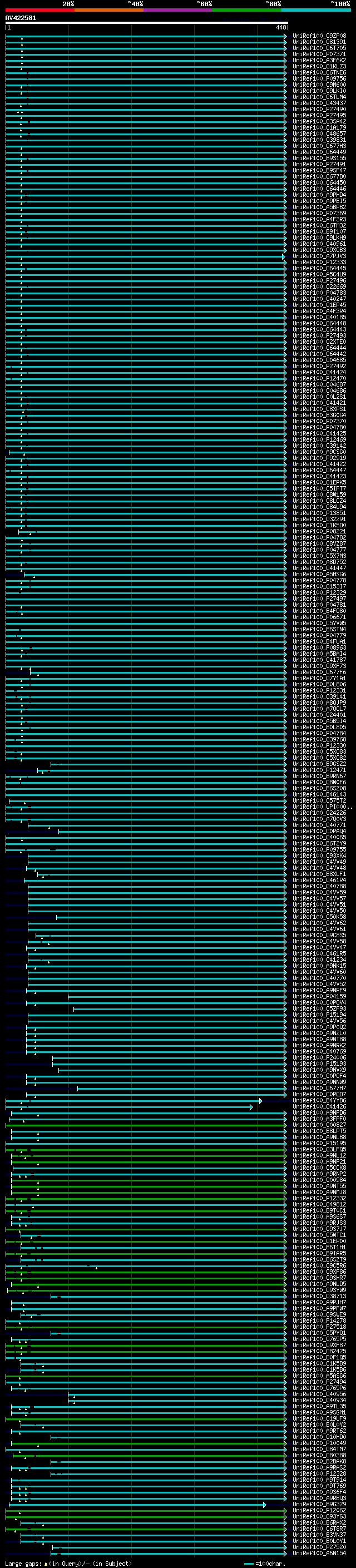Select hit label UniRef100_B9S155

click(x=319, y=159)
